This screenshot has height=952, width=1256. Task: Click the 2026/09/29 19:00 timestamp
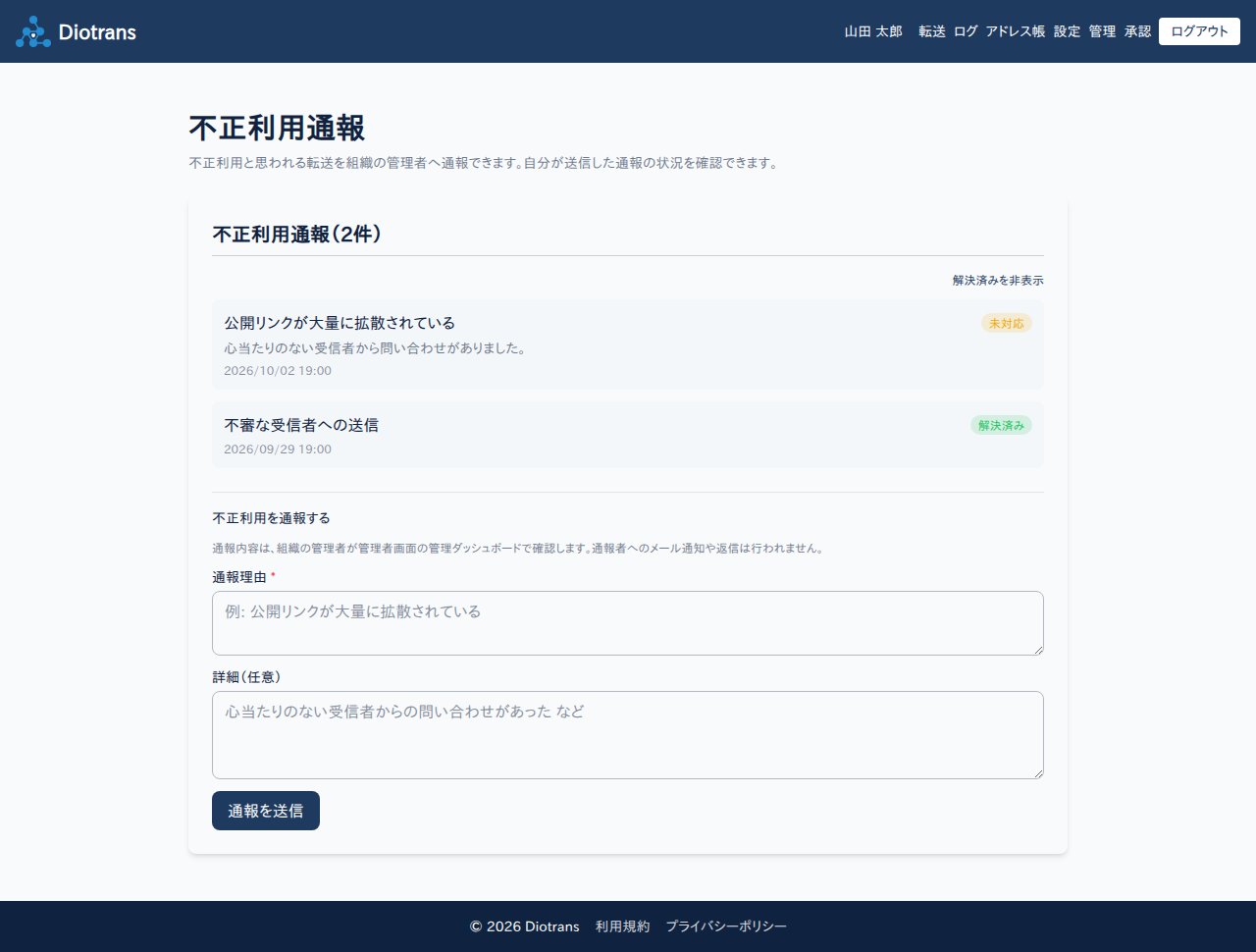point(278,450)
